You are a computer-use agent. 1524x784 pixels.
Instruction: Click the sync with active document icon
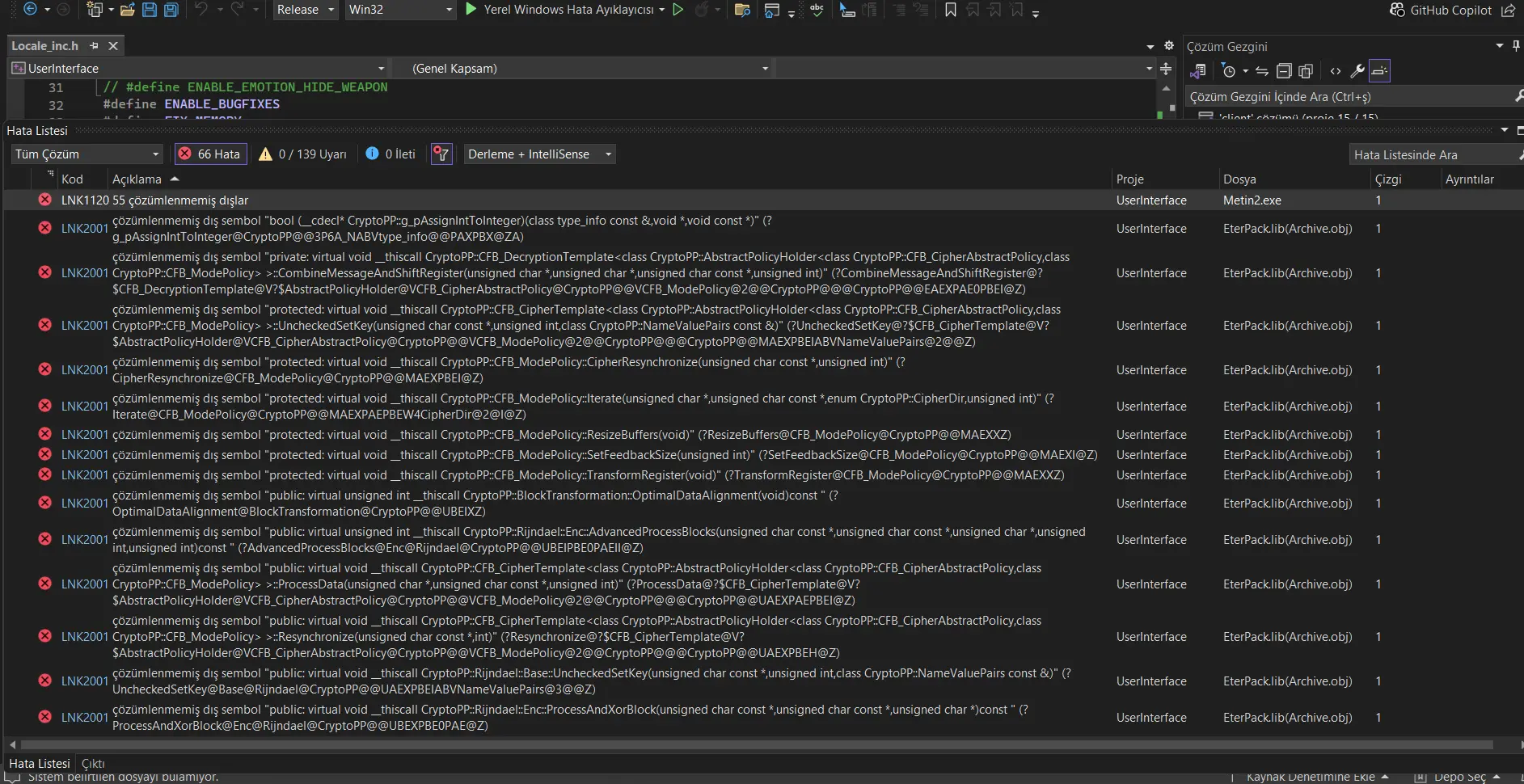pos(1262,71)
